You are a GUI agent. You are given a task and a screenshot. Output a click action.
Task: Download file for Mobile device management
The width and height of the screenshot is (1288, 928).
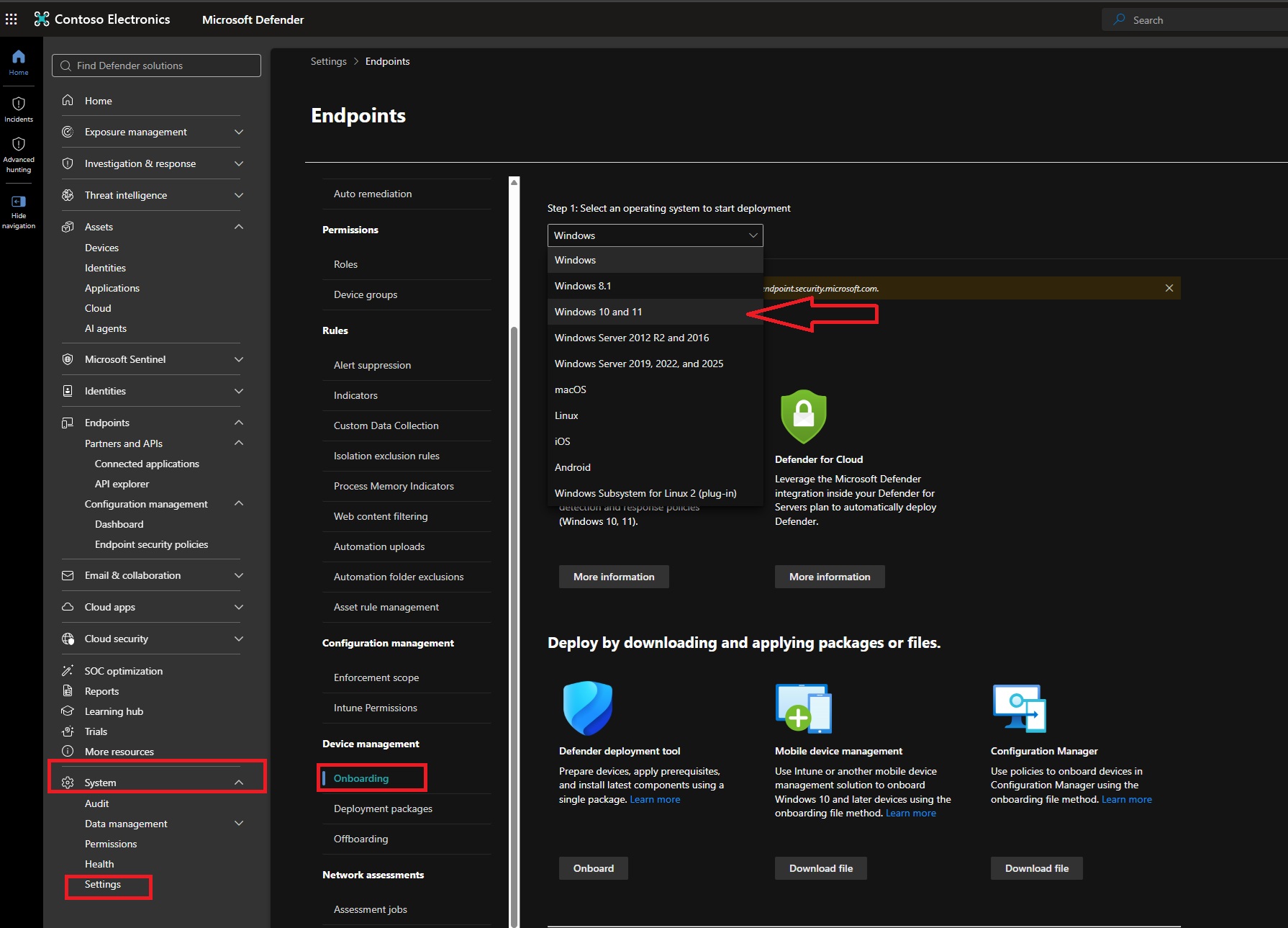click(x=821, y=868)
